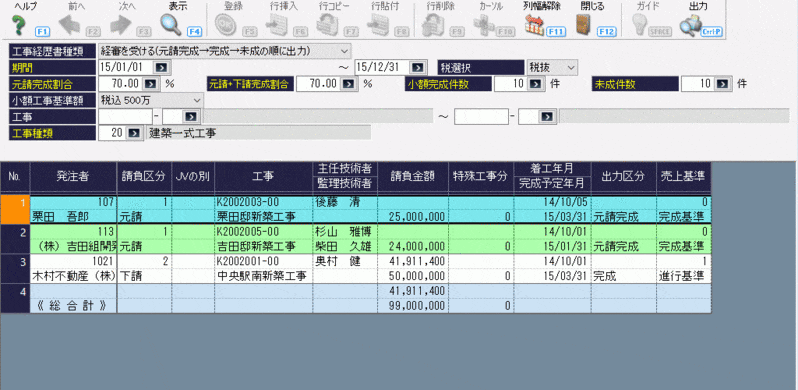This screenshot has width=798, height=390.
Task: Click 進行基準 cell in row 3
Action: tap(683, 276)
